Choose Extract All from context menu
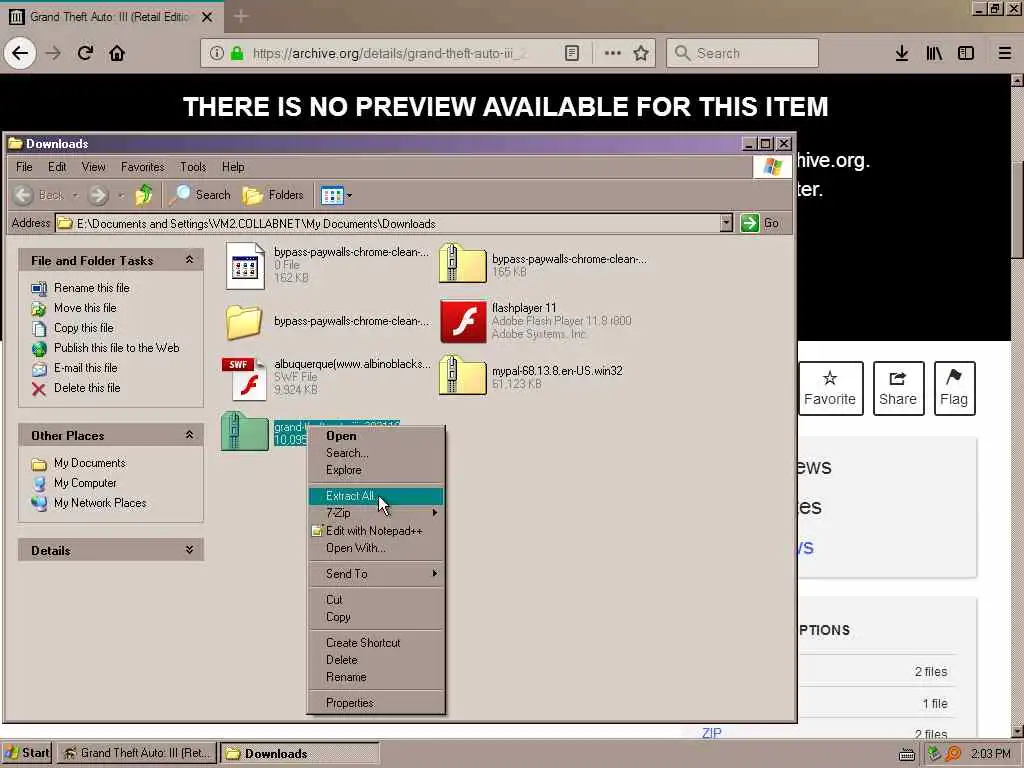This screenshot has height=768, width=1024. [x=376, y=496]
